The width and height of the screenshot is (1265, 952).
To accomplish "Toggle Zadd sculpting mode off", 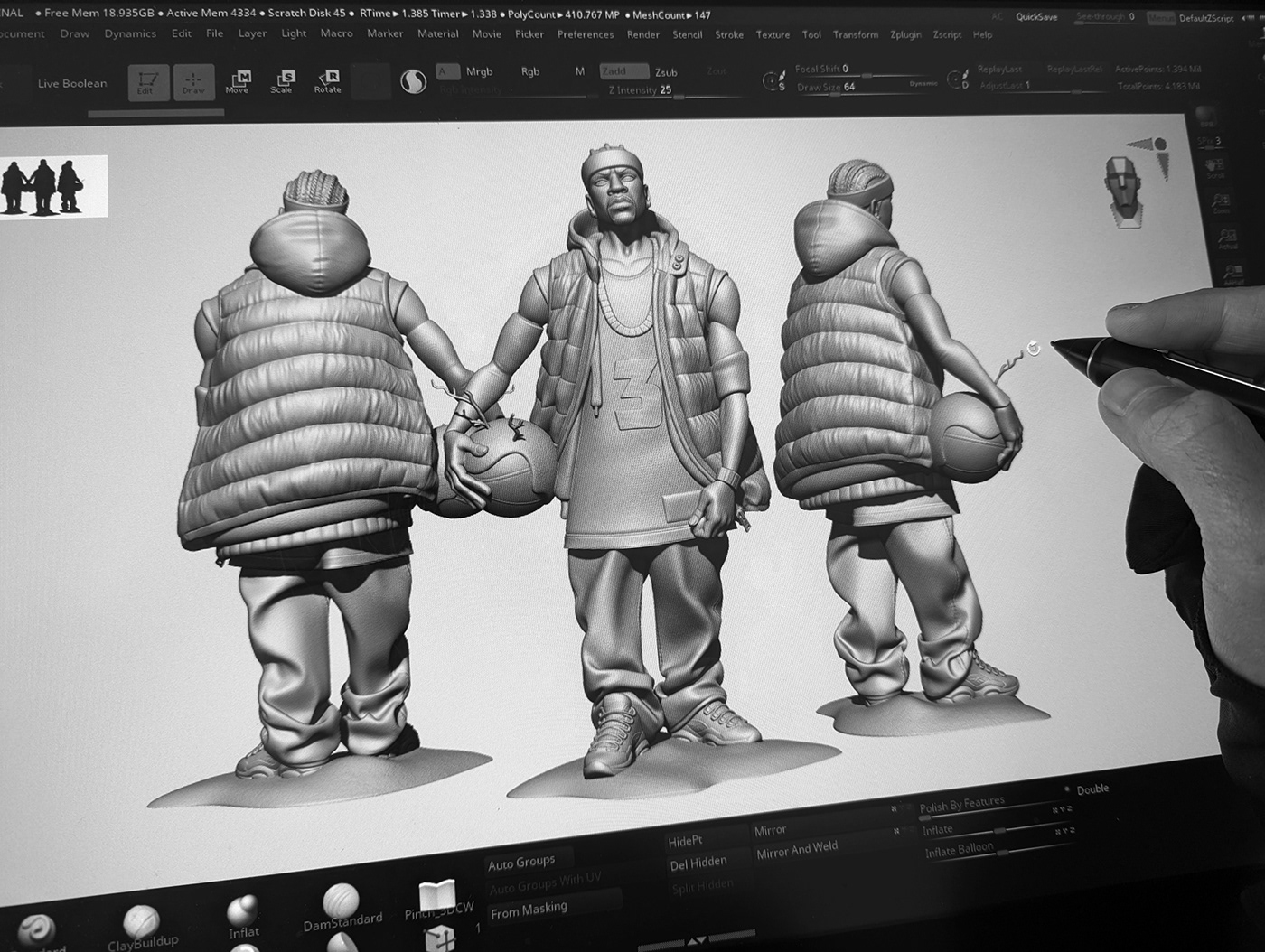I will click(614, 70).
